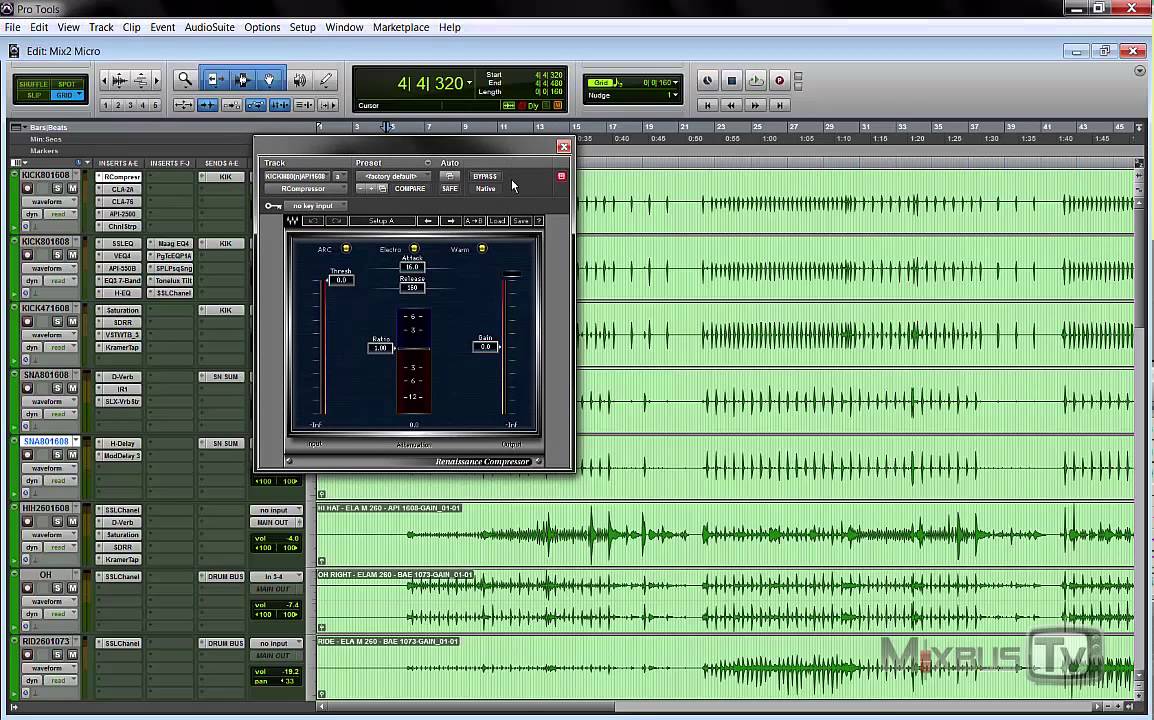Click the Waves previous setup arrow

click(428, 221)
